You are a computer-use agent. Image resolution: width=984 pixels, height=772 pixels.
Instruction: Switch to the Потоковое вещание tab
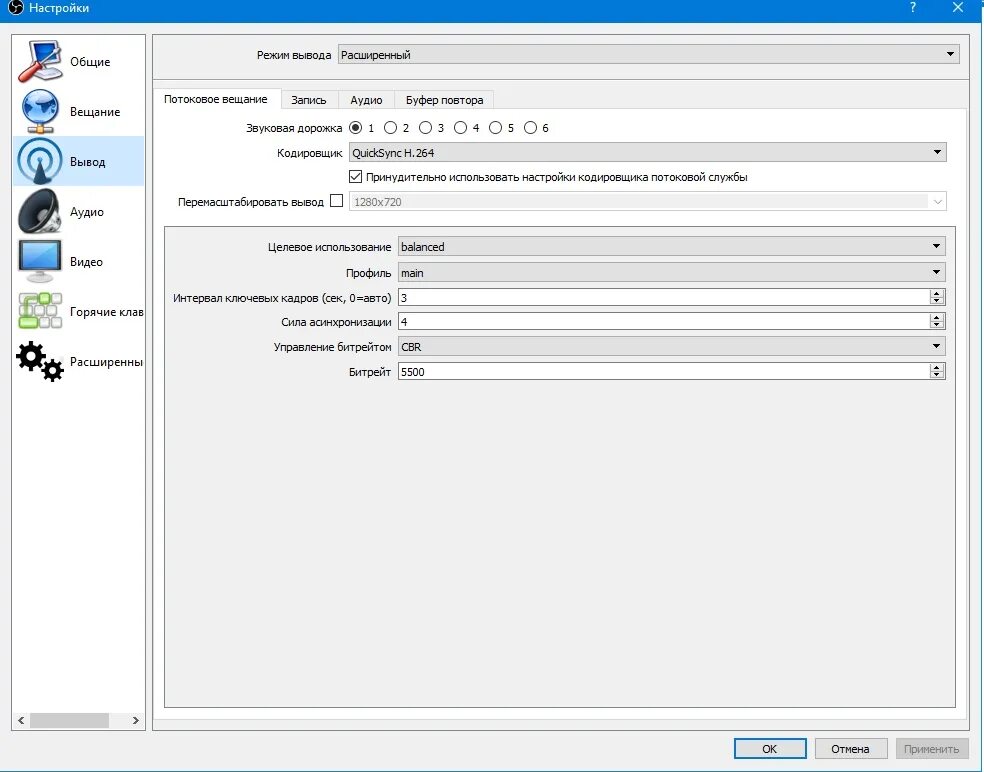pyautogui.click(x=216, y=99)
